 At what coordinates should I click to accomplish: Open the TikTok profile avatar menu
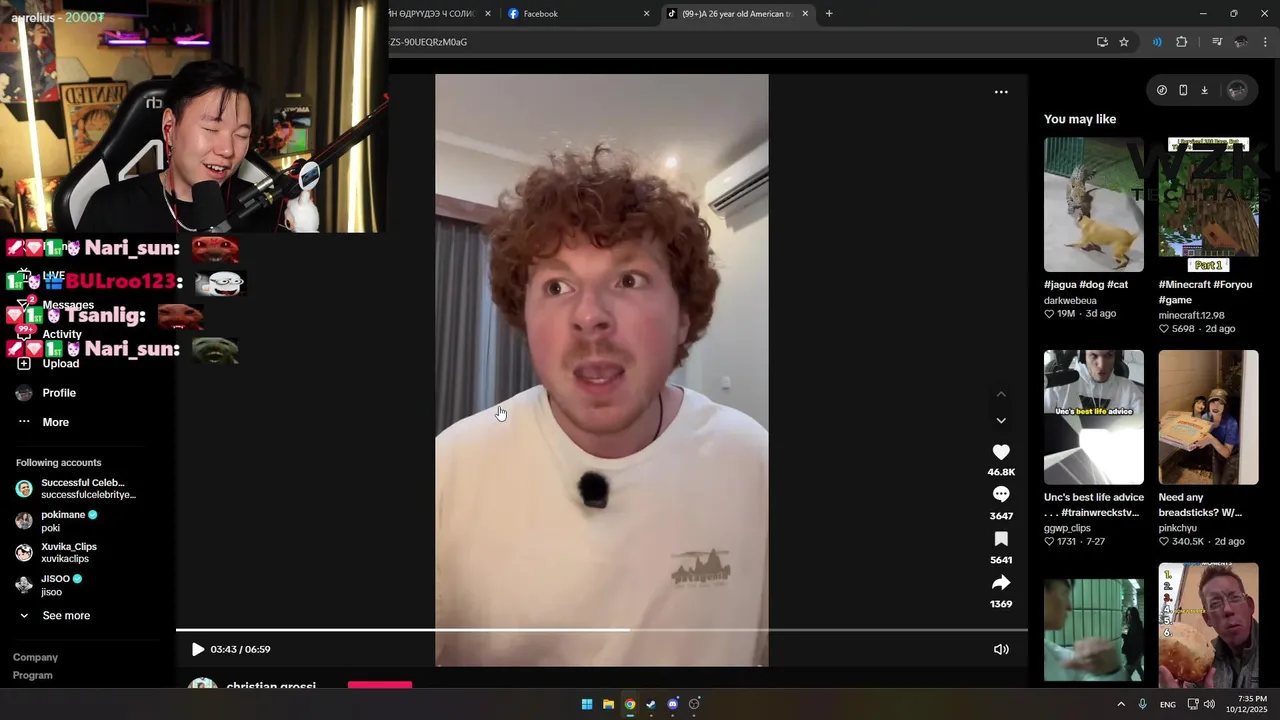tap(1237, 90)
